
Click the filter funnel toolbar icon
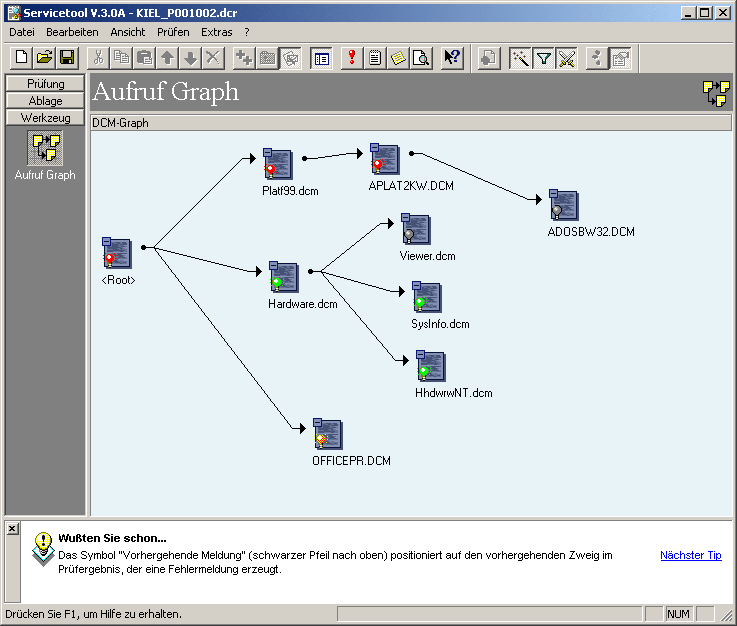click(543, 58)
